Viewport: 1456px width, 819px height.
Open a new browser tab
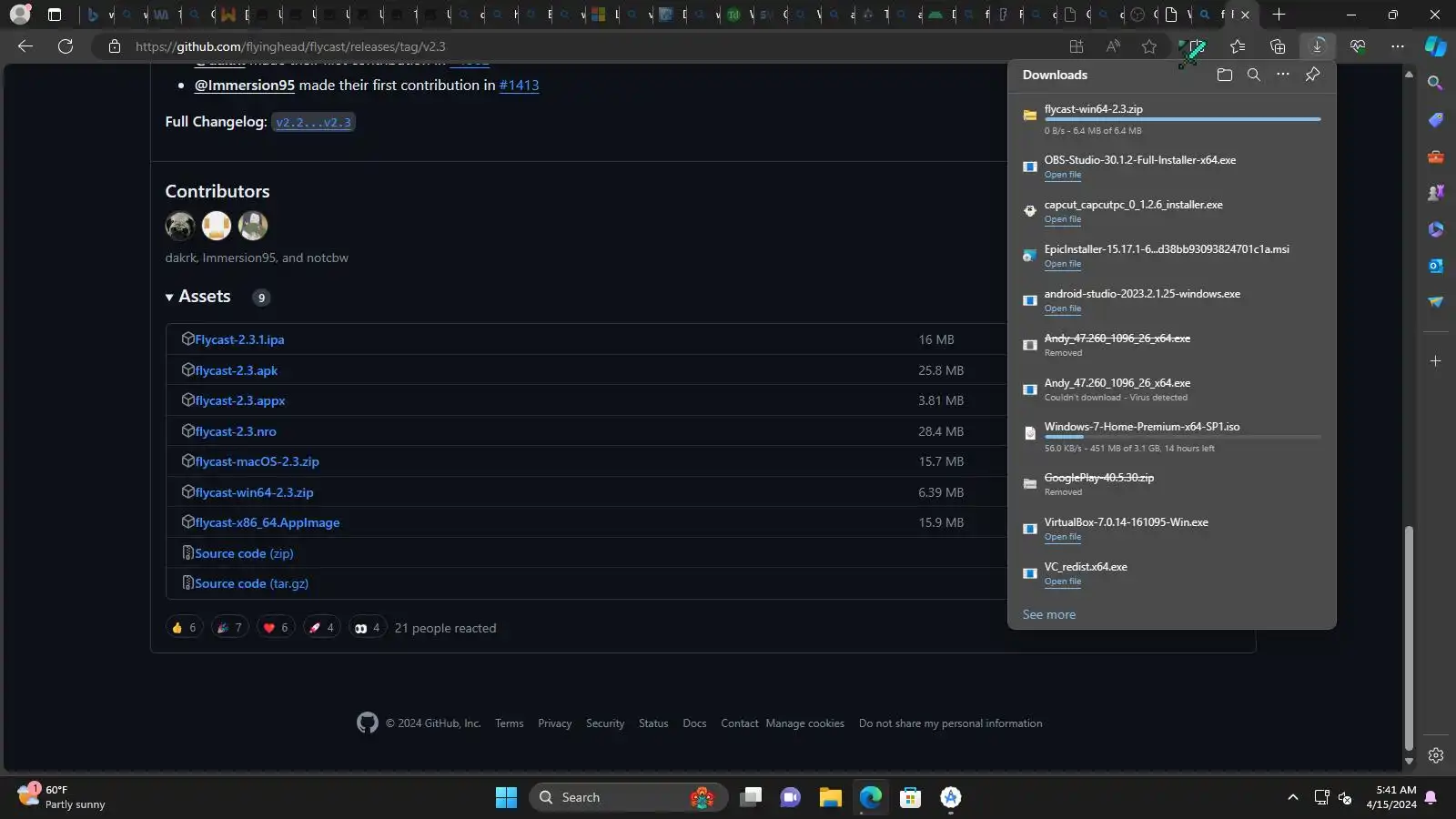click(1279, 15)
